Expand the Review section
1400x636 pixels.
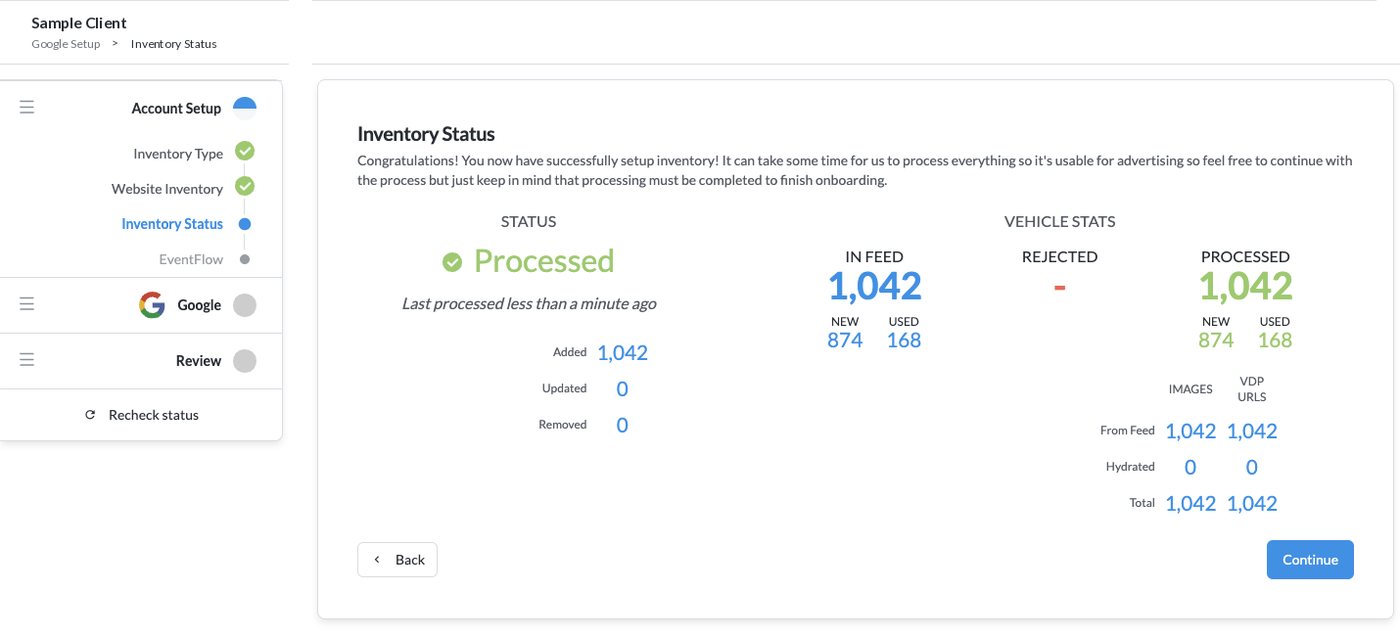point(198,361)
